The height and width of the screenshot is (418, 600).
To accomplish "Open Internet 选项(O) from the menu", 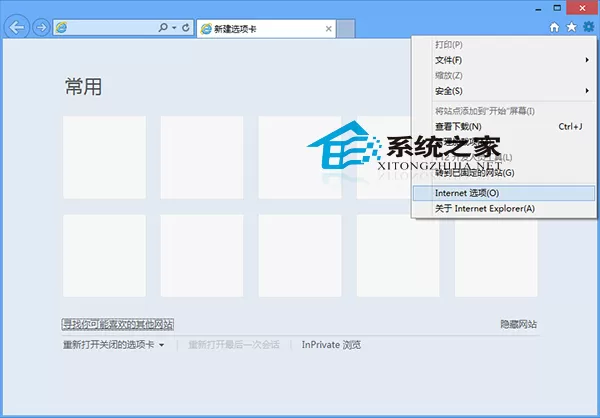I will pyautogui.click(x=504, y=193).
